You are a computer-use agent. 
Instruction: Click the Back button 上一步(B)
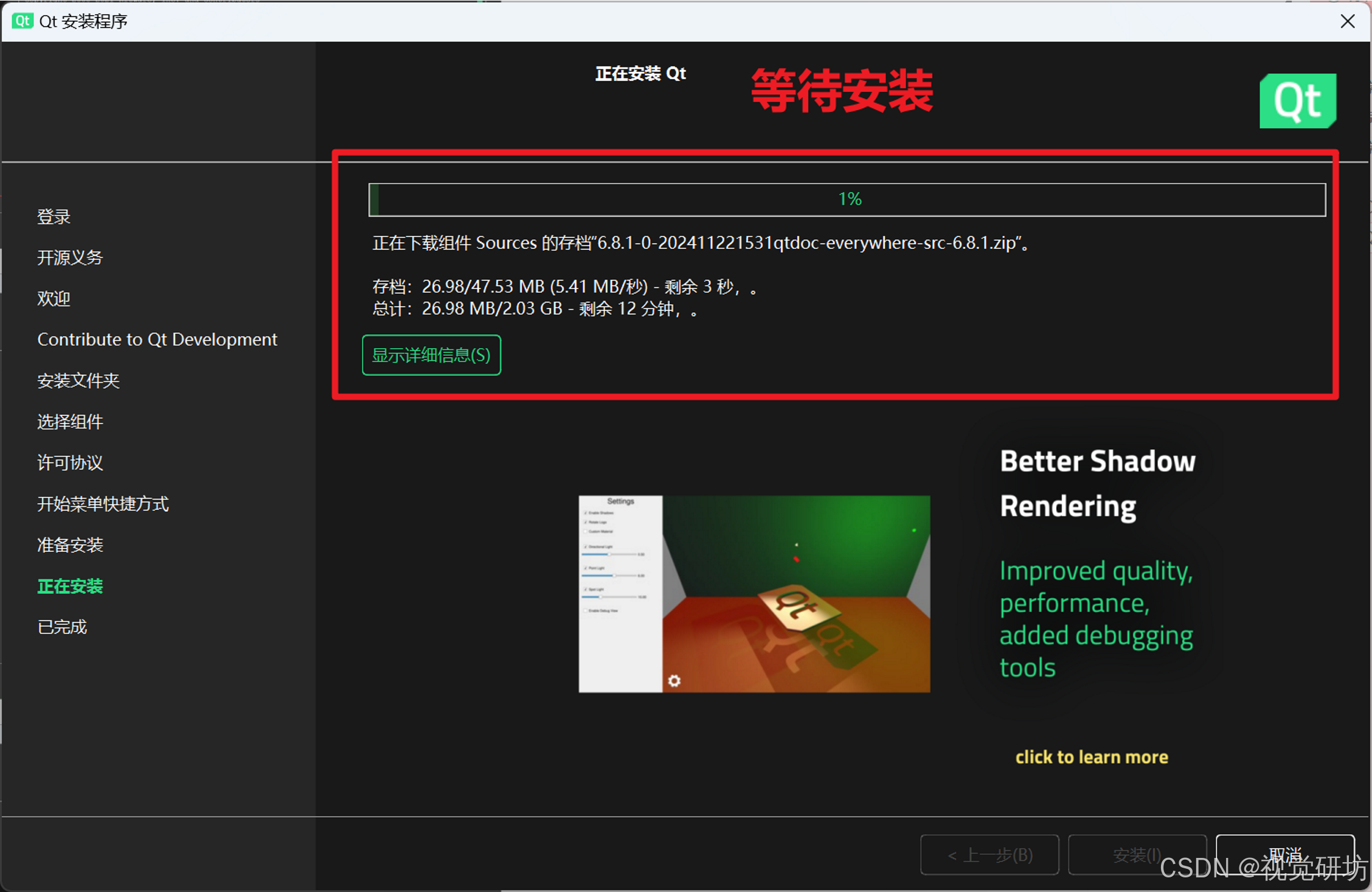click(989, 855)
